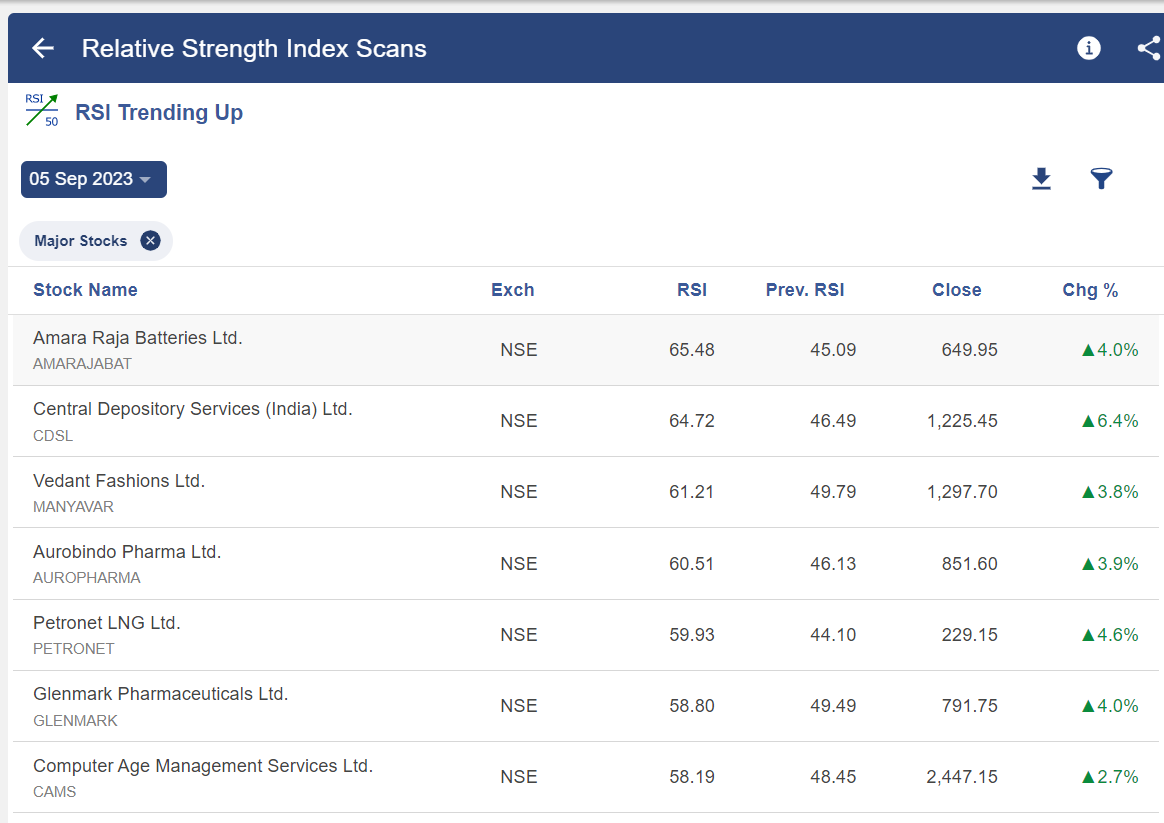Click RSI value 58.19
Viewport: 1164px width, 823px height.
pos(692,777)
